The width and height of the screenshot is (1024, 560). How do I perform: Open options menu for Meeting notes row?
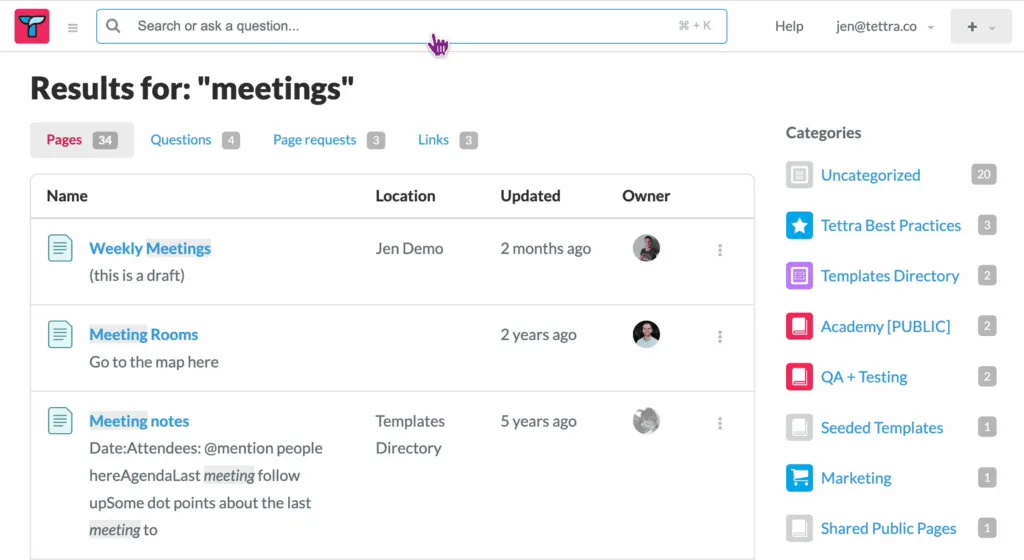pyautogui.click(x=720, y=423)
